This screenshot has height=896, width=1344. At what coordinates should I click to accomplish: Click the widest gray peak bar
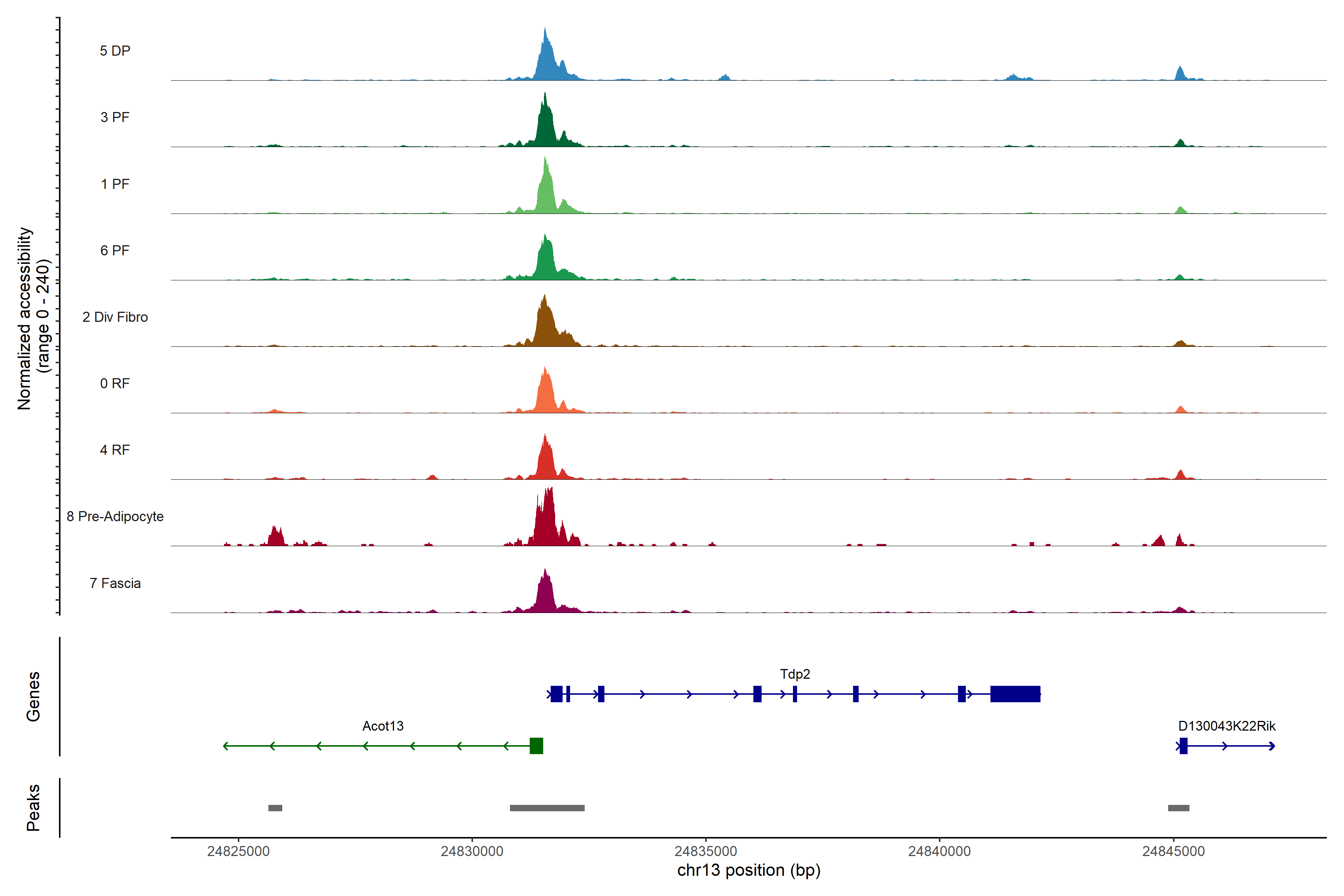pos(547,808)
